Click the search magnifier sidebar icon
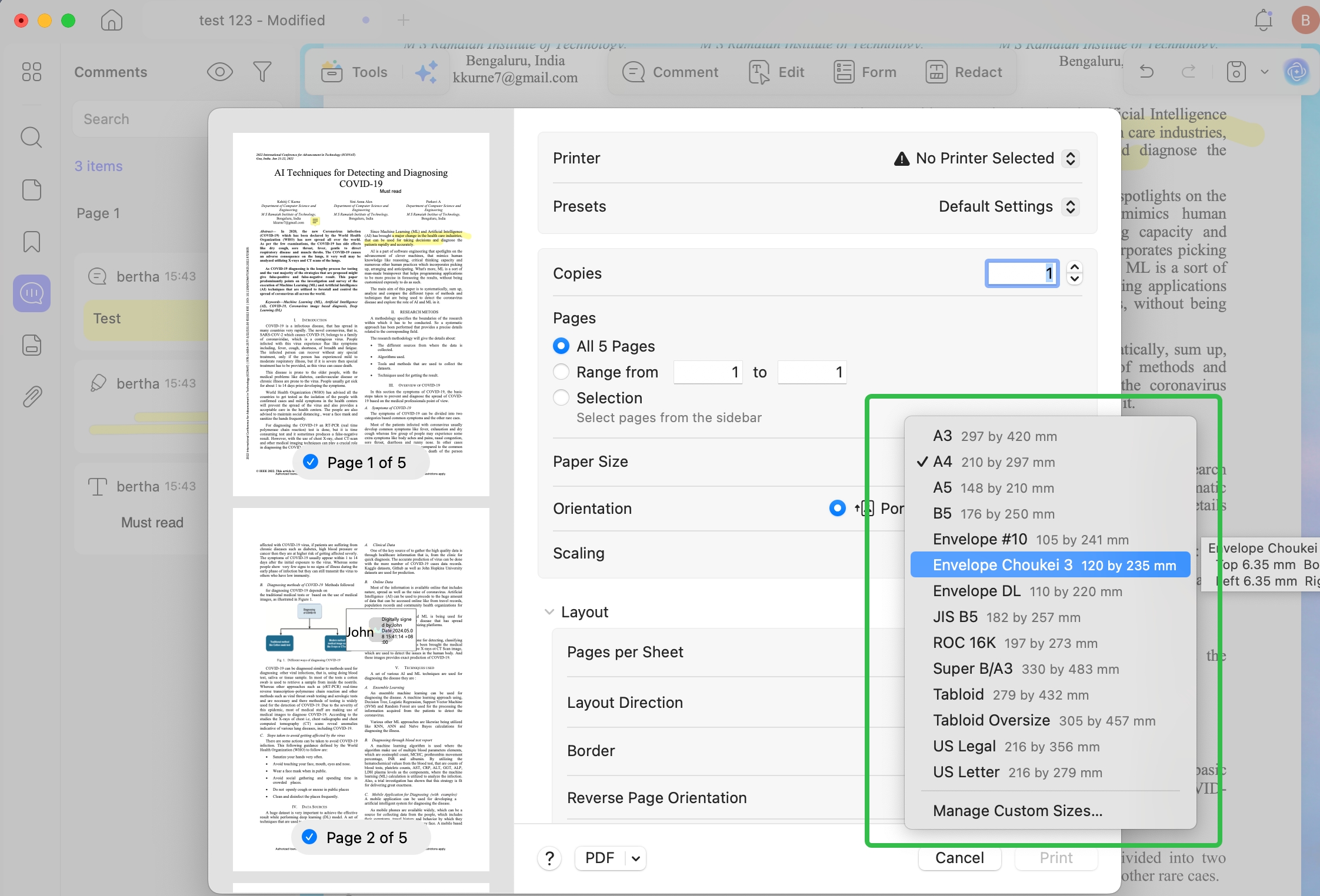Screen dimensions: 1320x896 pos(32,138)
